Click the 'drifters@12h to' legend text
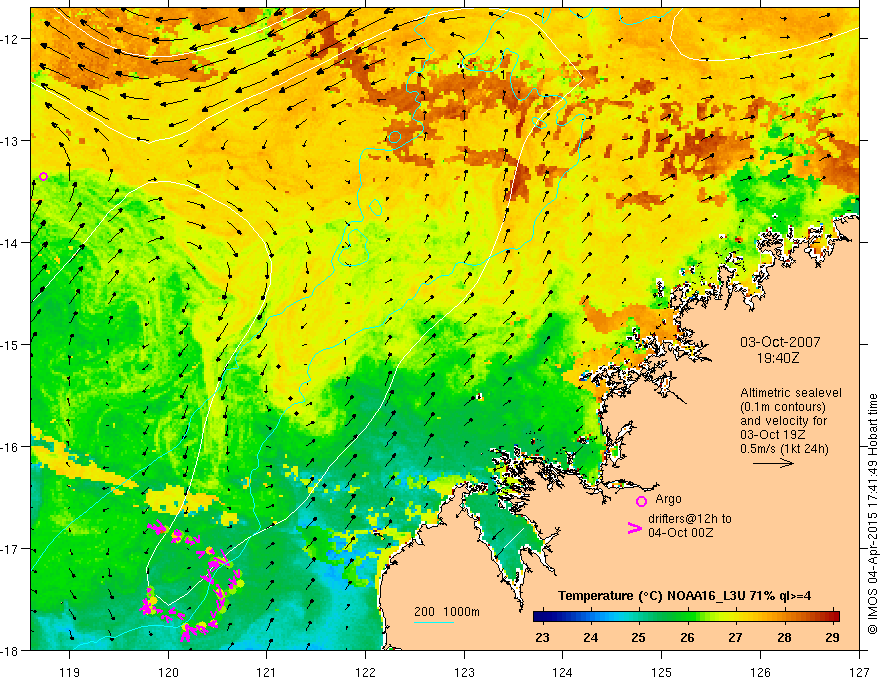The image size is (880, 680). pos(690,519)
